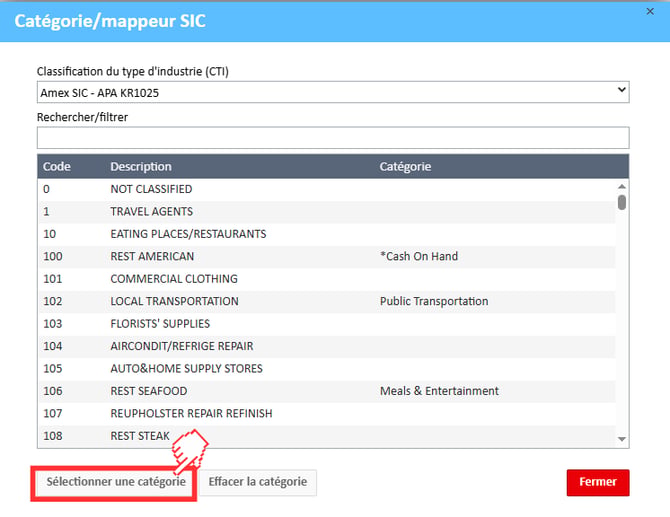
Task: Select the TRAVEL AGENTS row
Action: point(327,212)
